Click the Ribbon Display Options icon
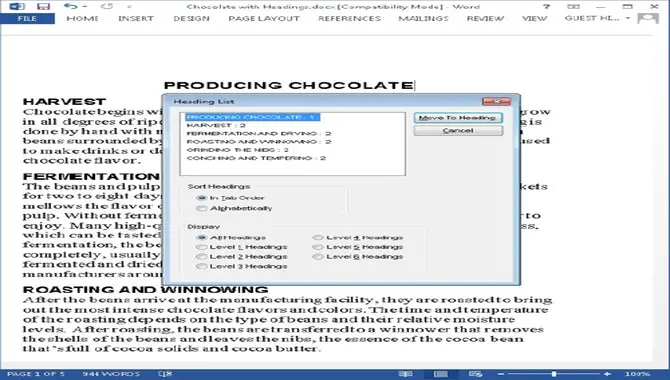Image resolution: width=670 pixels, height=380 pixels. 573,6
